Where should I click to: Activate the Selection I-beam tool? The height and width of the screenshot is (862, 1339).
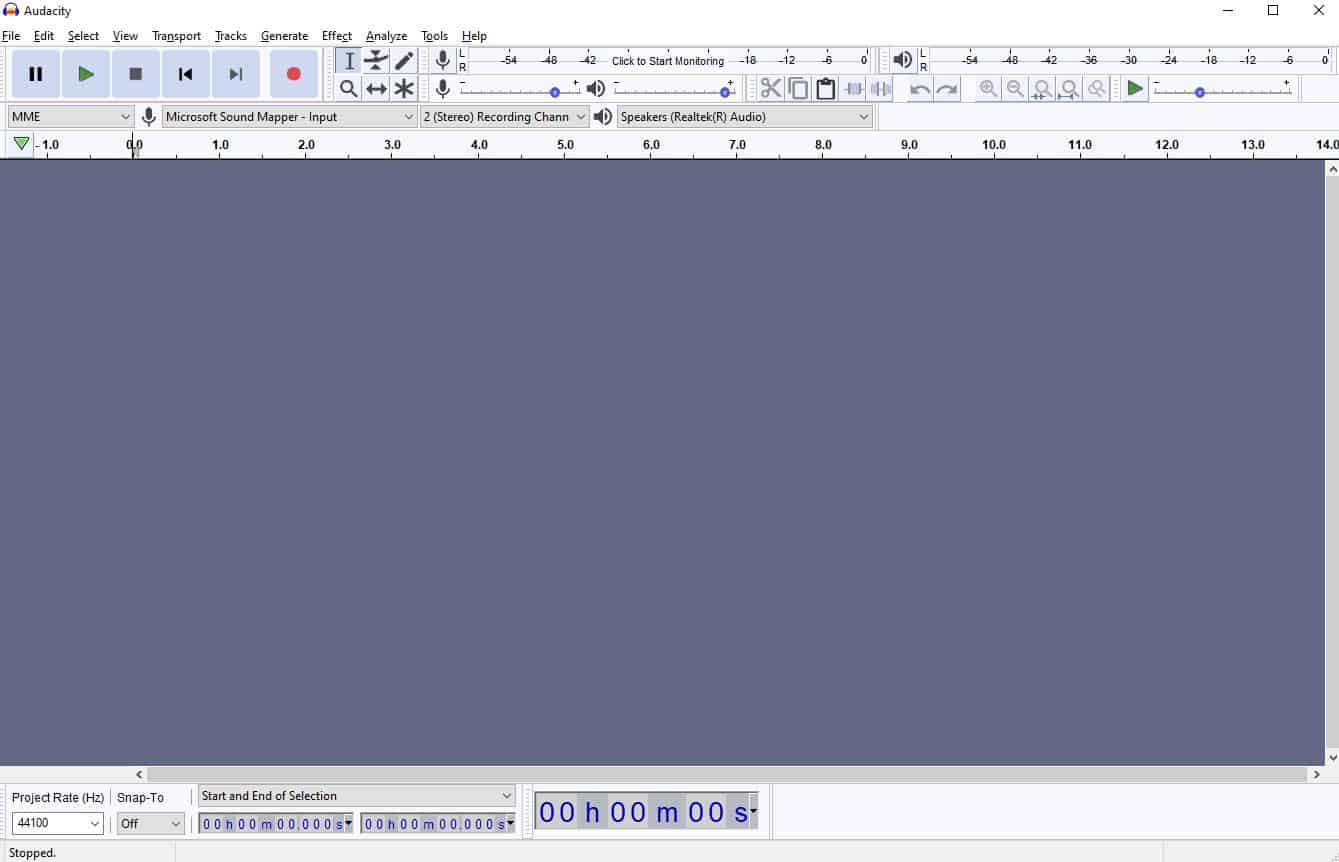349,61
